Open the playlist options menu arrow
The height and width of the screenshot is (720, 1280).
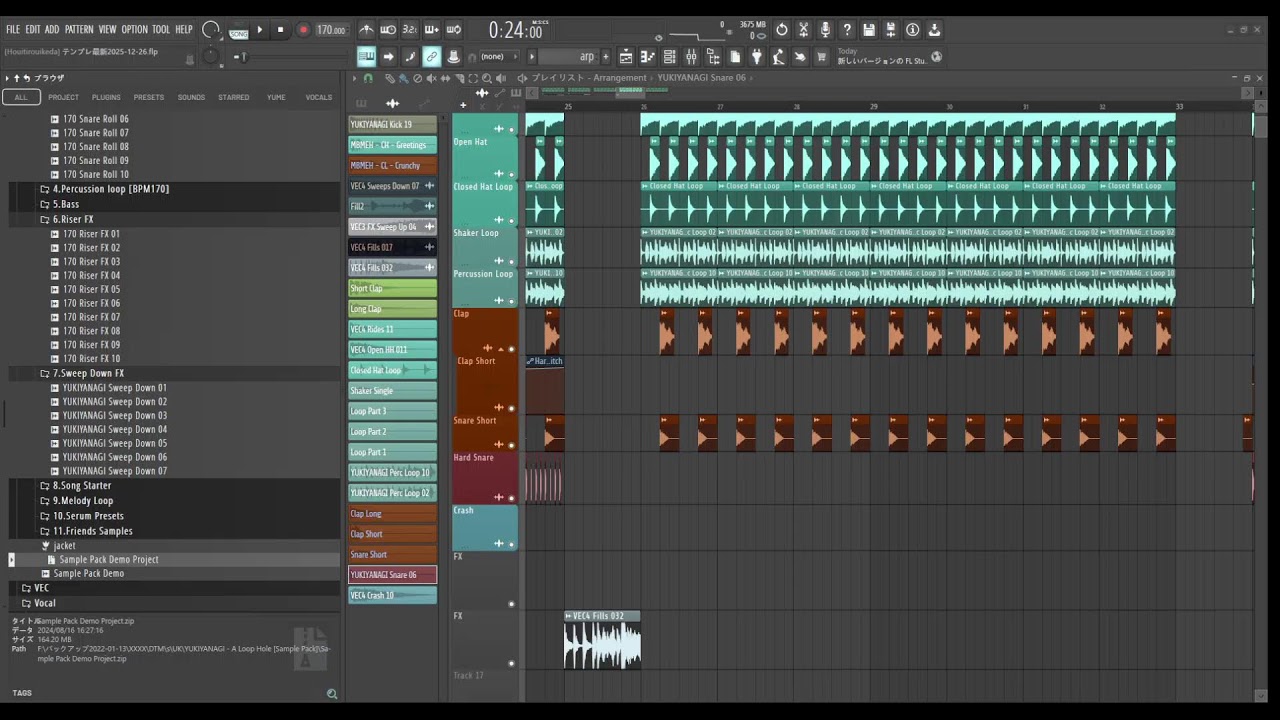[354, 78]
